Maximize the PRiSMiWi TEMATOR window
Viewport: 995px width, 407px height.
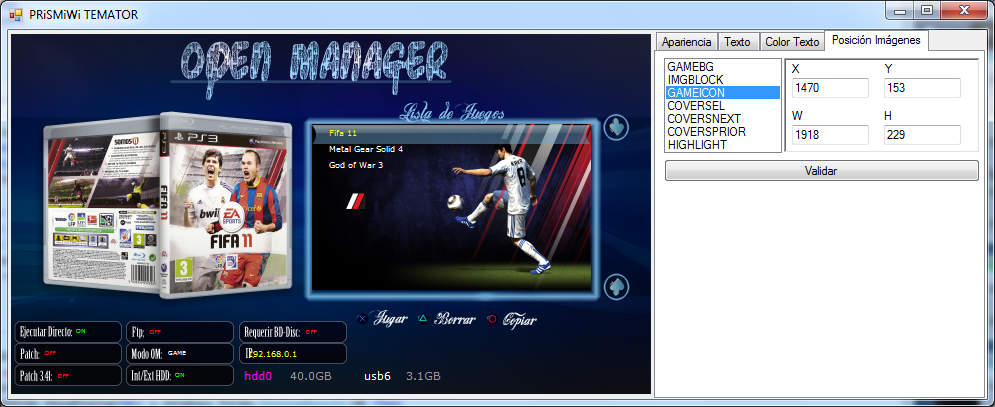click(927, 11)
